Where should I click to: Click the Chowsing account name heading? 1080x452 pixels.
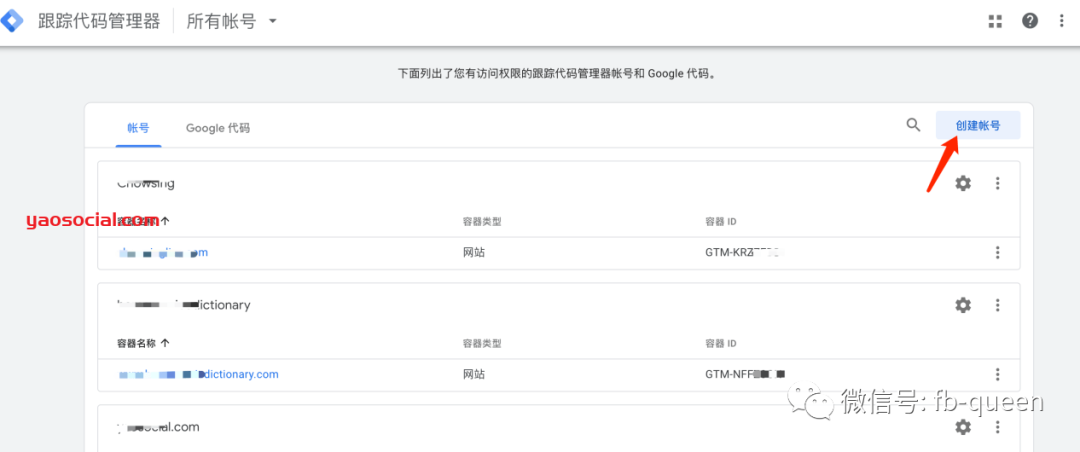coord(145,183)
